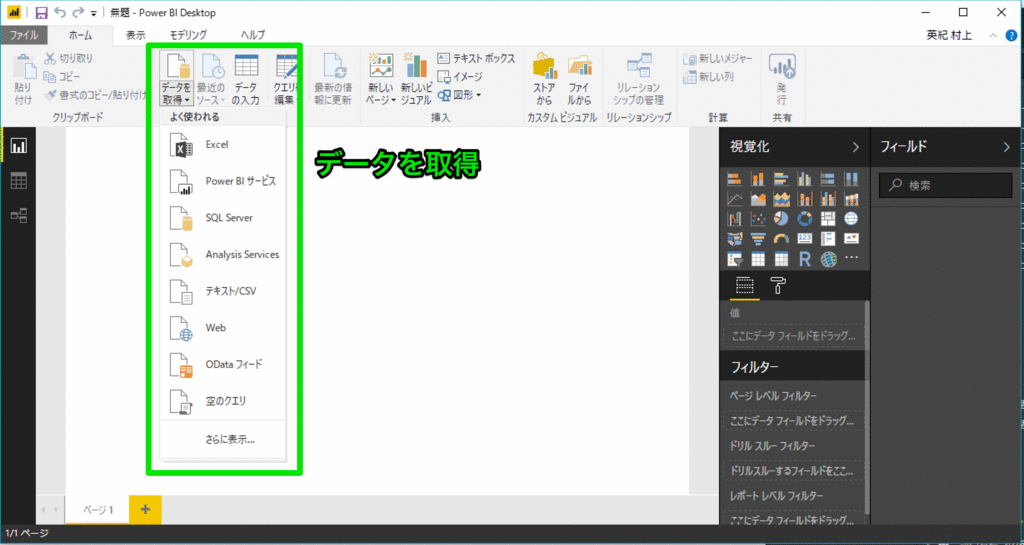This screenshot has width=1024, height=545.
Task: Select the gauge visual
Action: click(781, 239)
